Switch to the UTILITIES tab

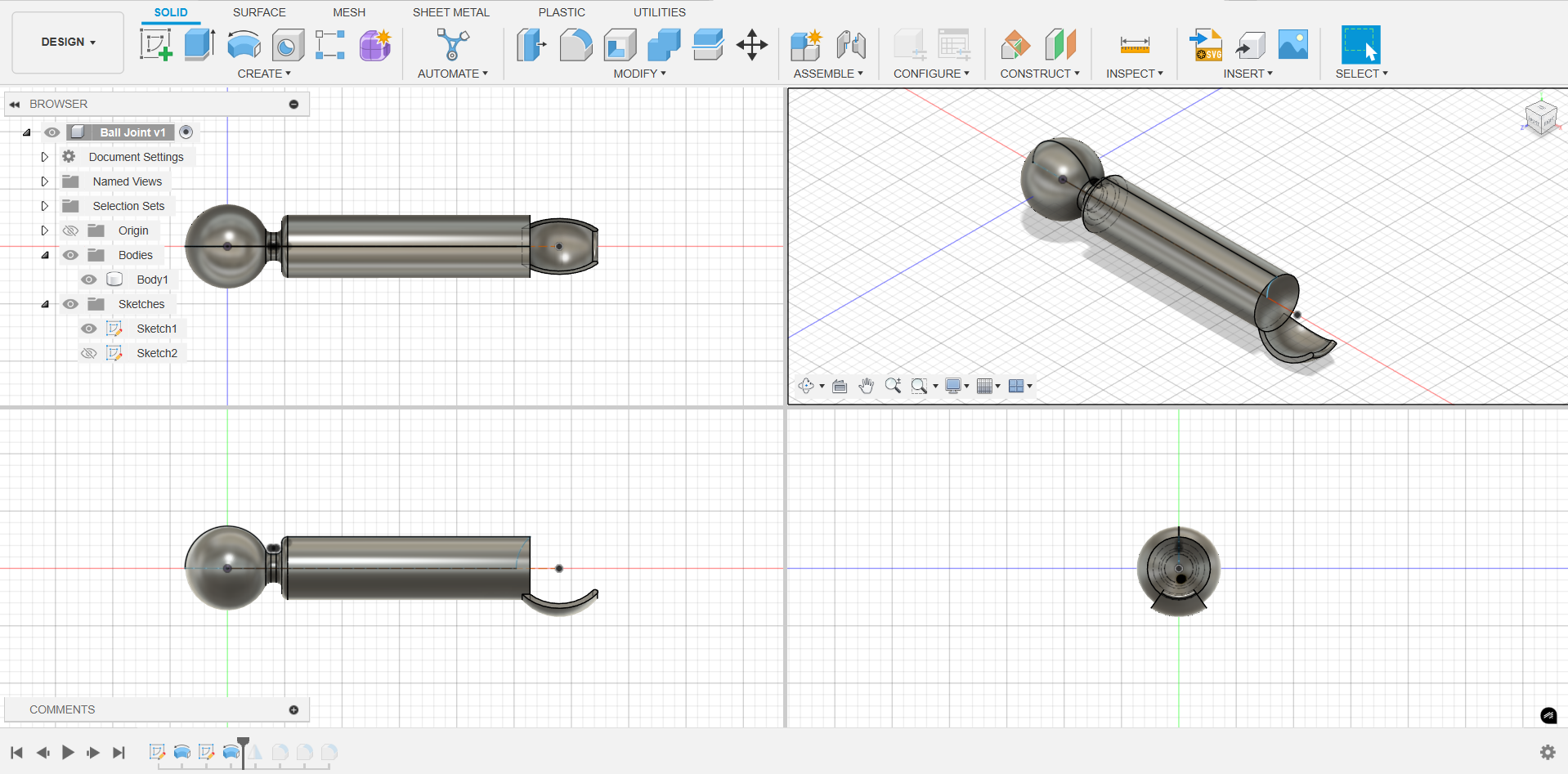coord(660,12)
